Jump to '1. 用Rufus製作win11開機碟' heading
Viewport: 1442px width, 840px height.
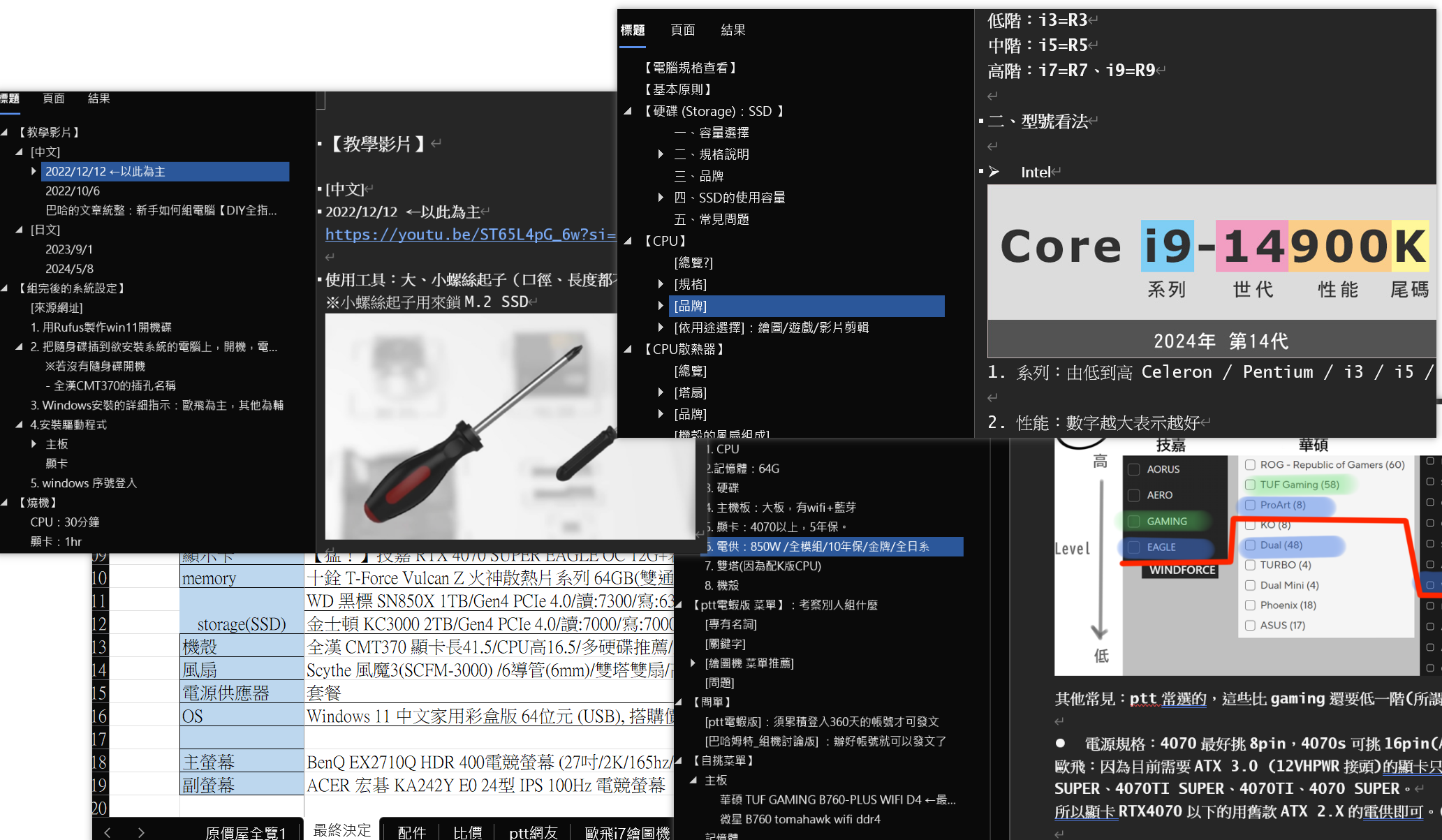pos(101,327)
